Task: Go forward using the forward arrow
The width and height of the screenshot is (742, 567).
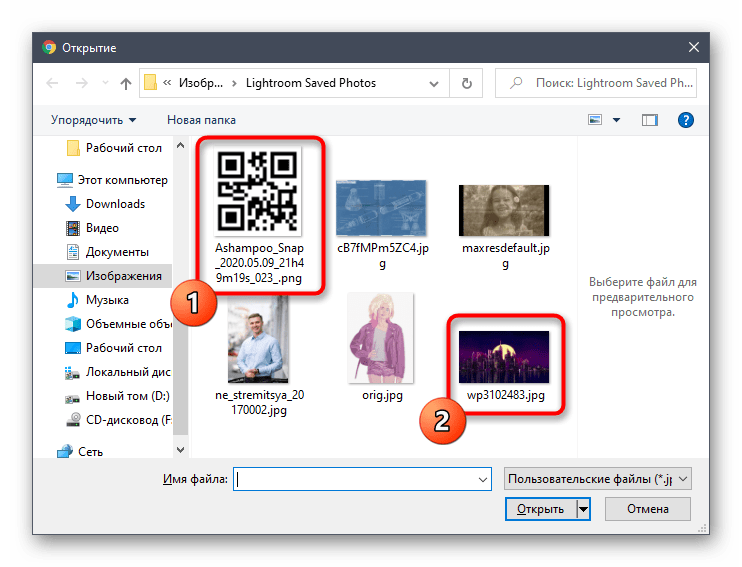Action: [x=81, y=83]
